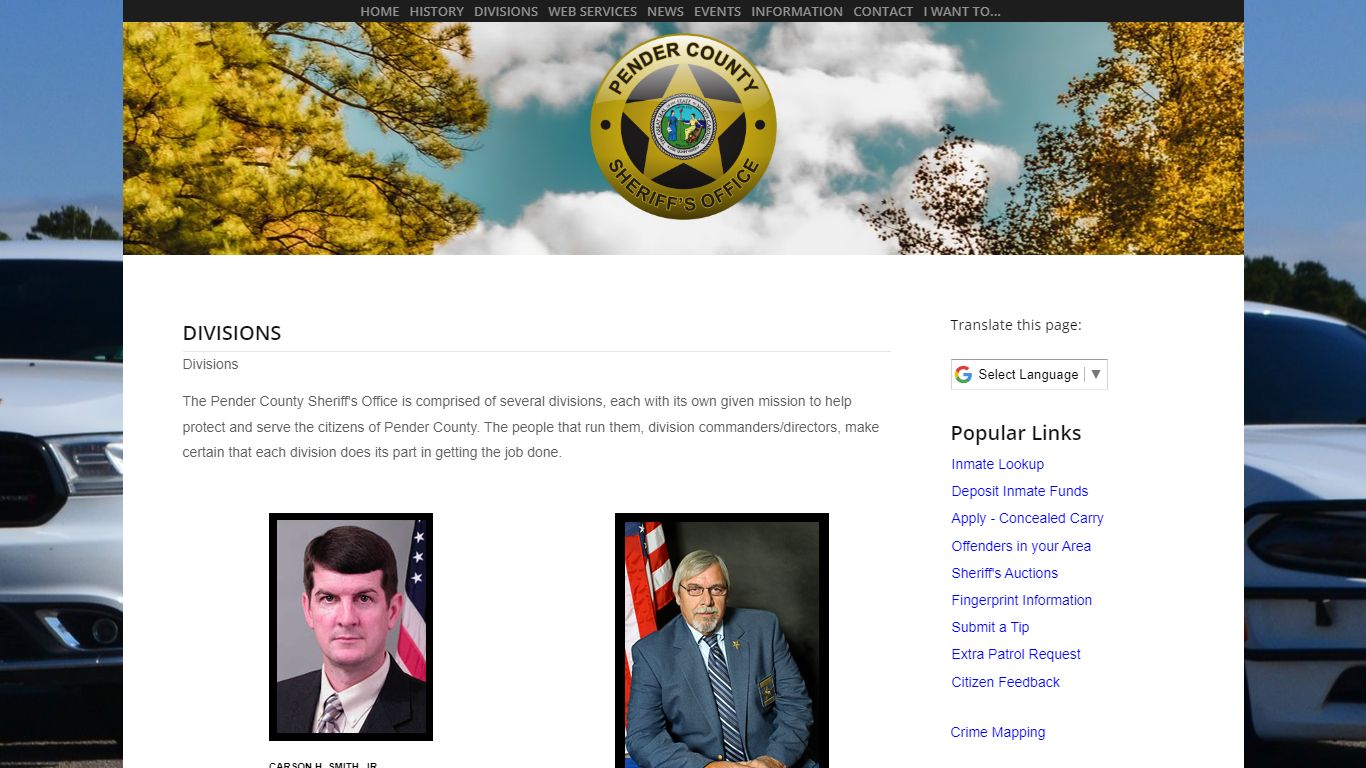Image resolution: width=1366 pixels, height=768 pixels.
Task: Click the 'Translate this page:' label
Action: [x=1015, y=325]
